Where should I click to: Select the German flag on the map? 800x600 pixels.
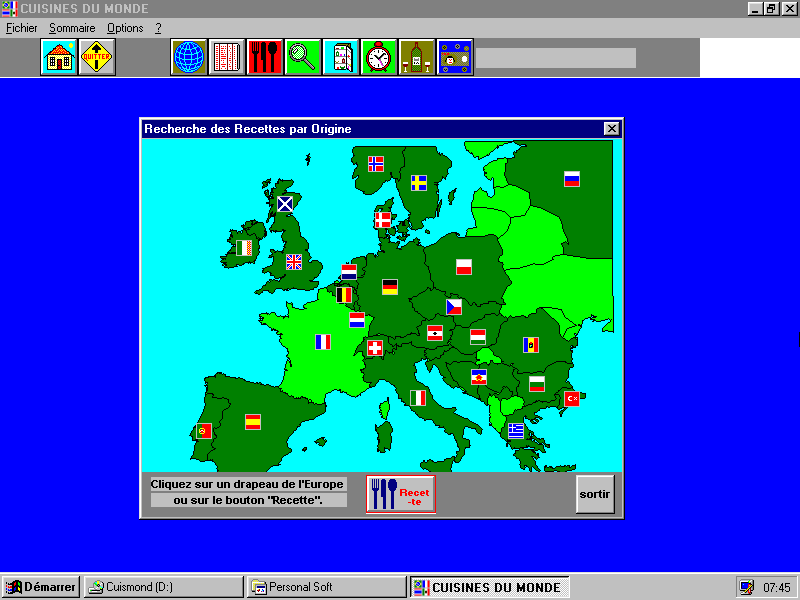(x=390, y=286)
